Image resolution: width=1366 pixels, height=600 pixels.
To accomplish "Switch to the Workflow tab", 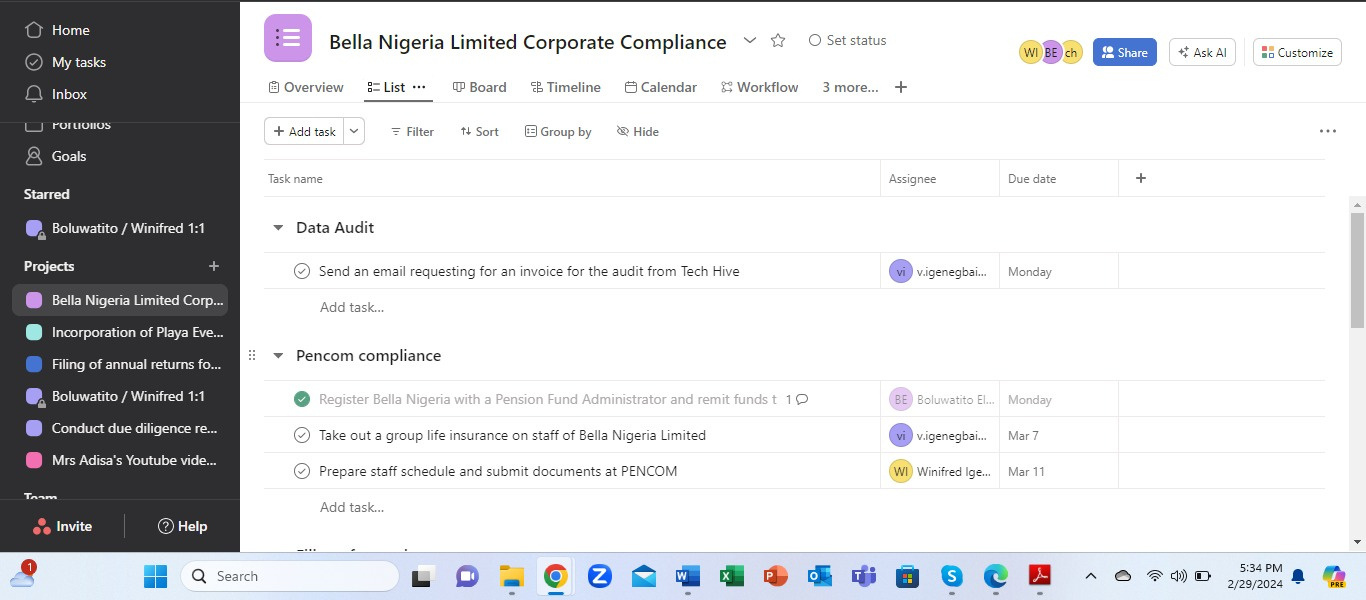I will pos(760,87).
